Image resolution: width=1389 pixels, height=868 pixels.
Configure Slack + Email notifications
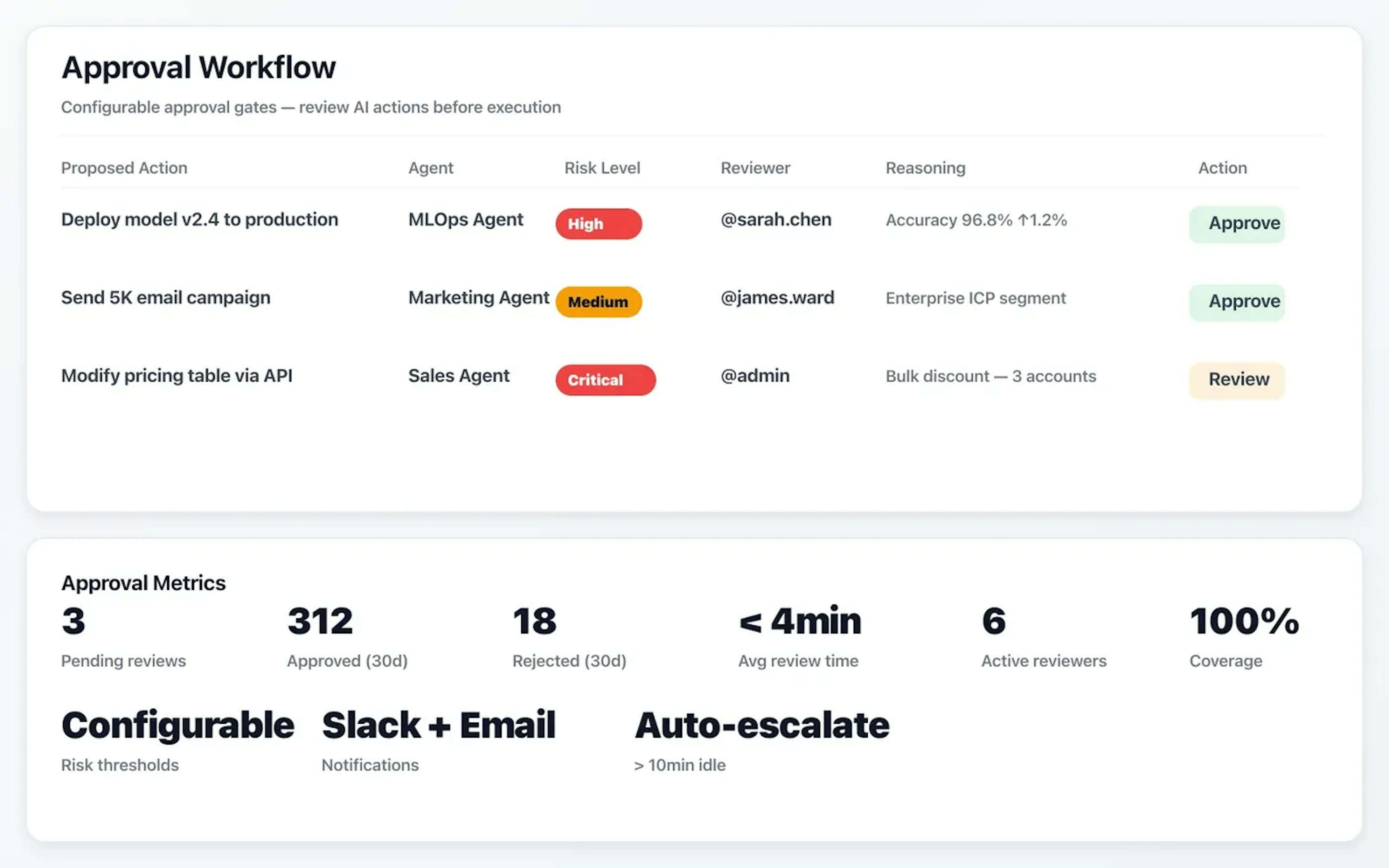[x=438, y=741]
